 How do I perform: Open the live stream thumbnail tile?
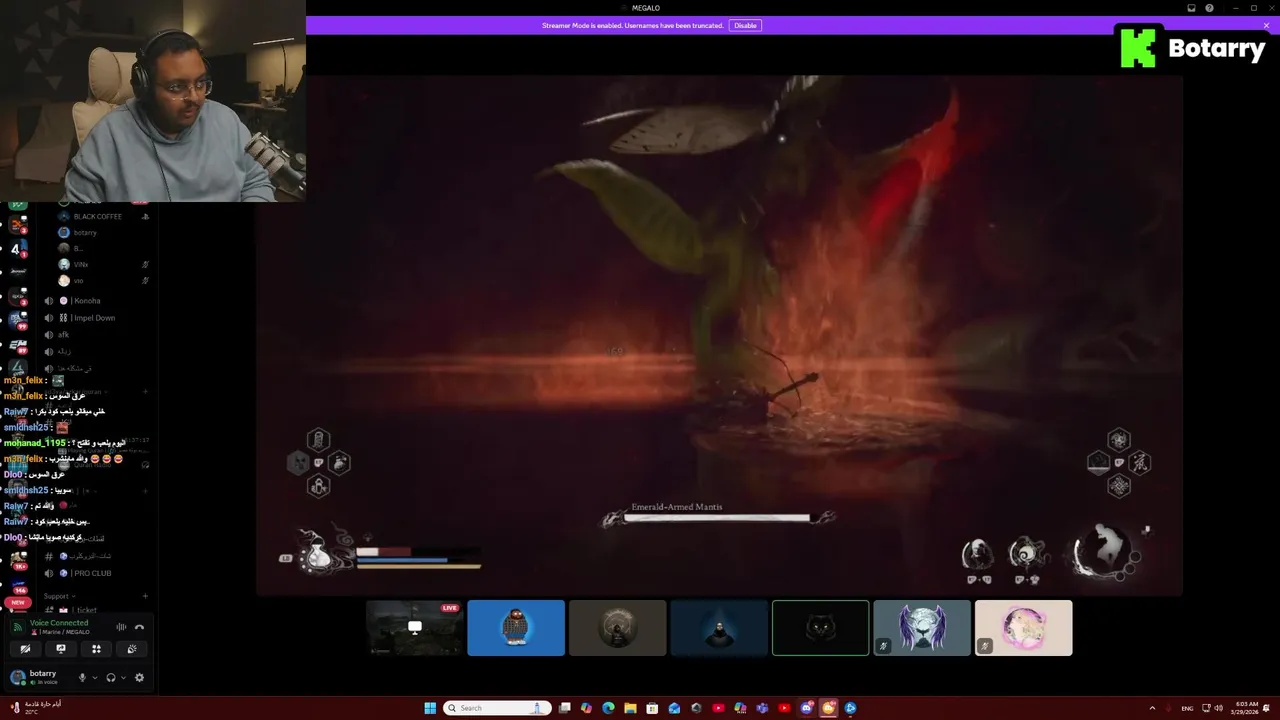[x=414, y=628]
